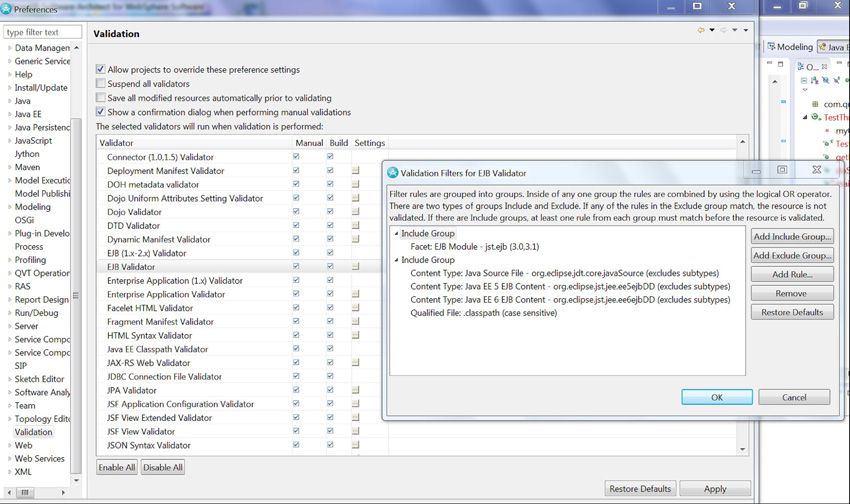Collapse the second Include Group with Content Types

396,260
